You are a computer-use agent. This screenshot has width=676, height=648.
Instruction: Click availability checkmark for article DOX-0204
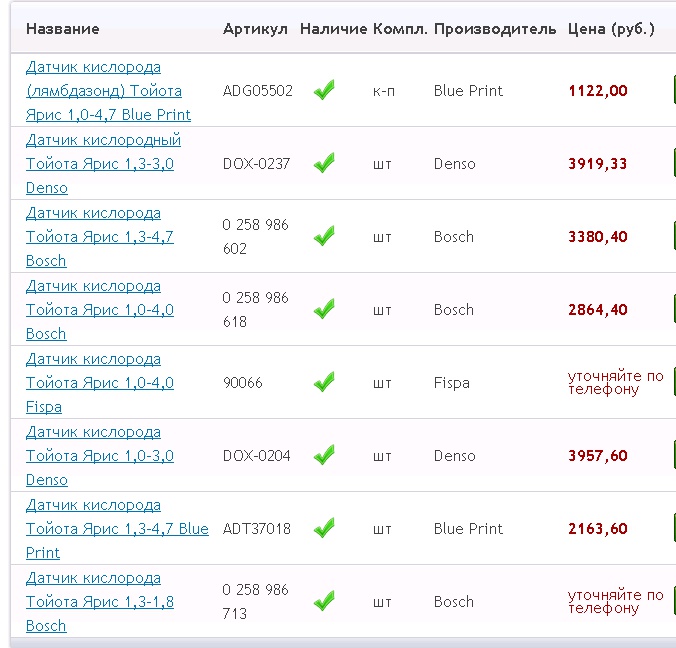[324, 456]
